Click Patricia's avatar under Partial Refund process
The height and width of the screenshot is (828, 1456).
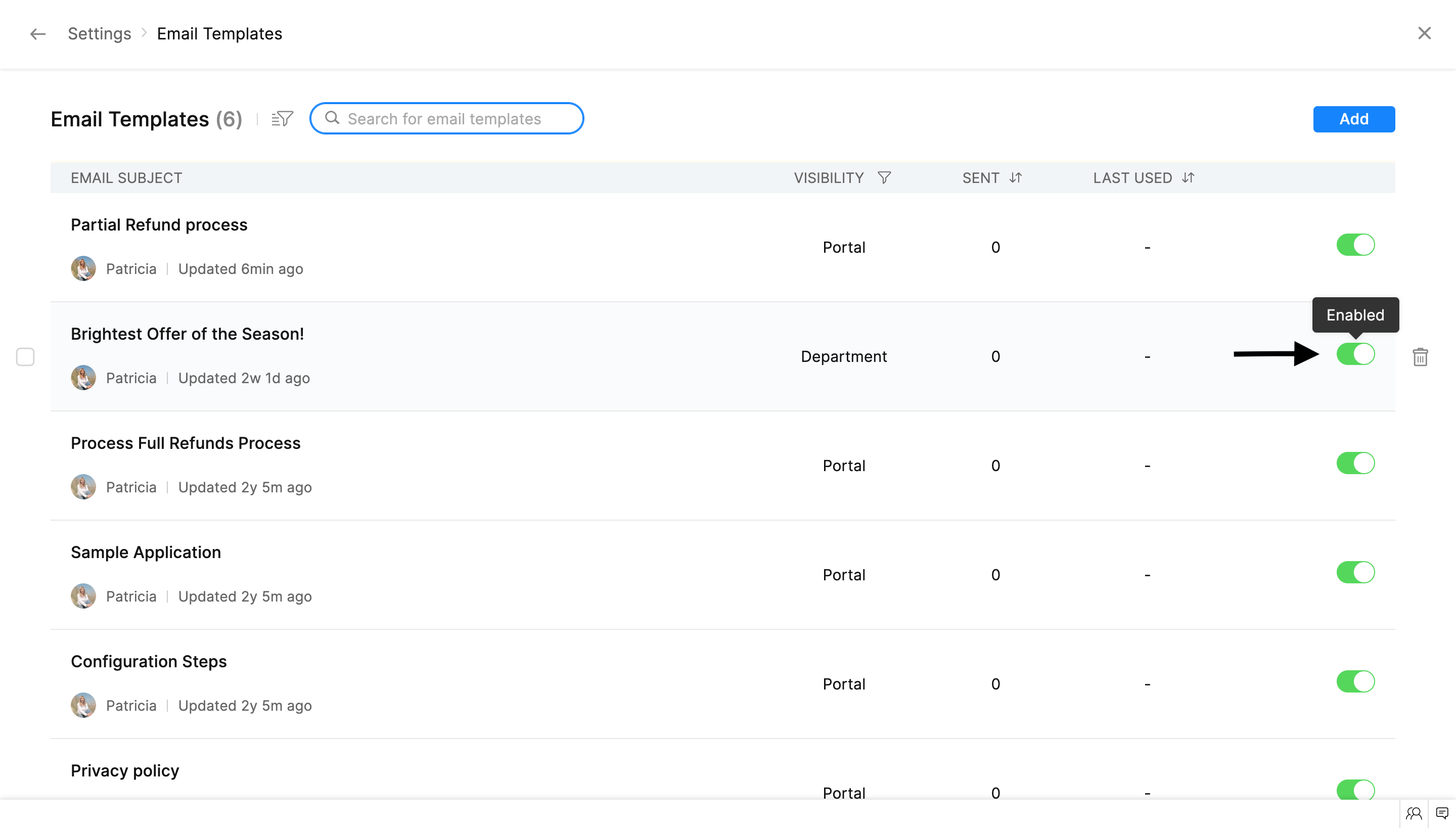(x=83, y=268)
